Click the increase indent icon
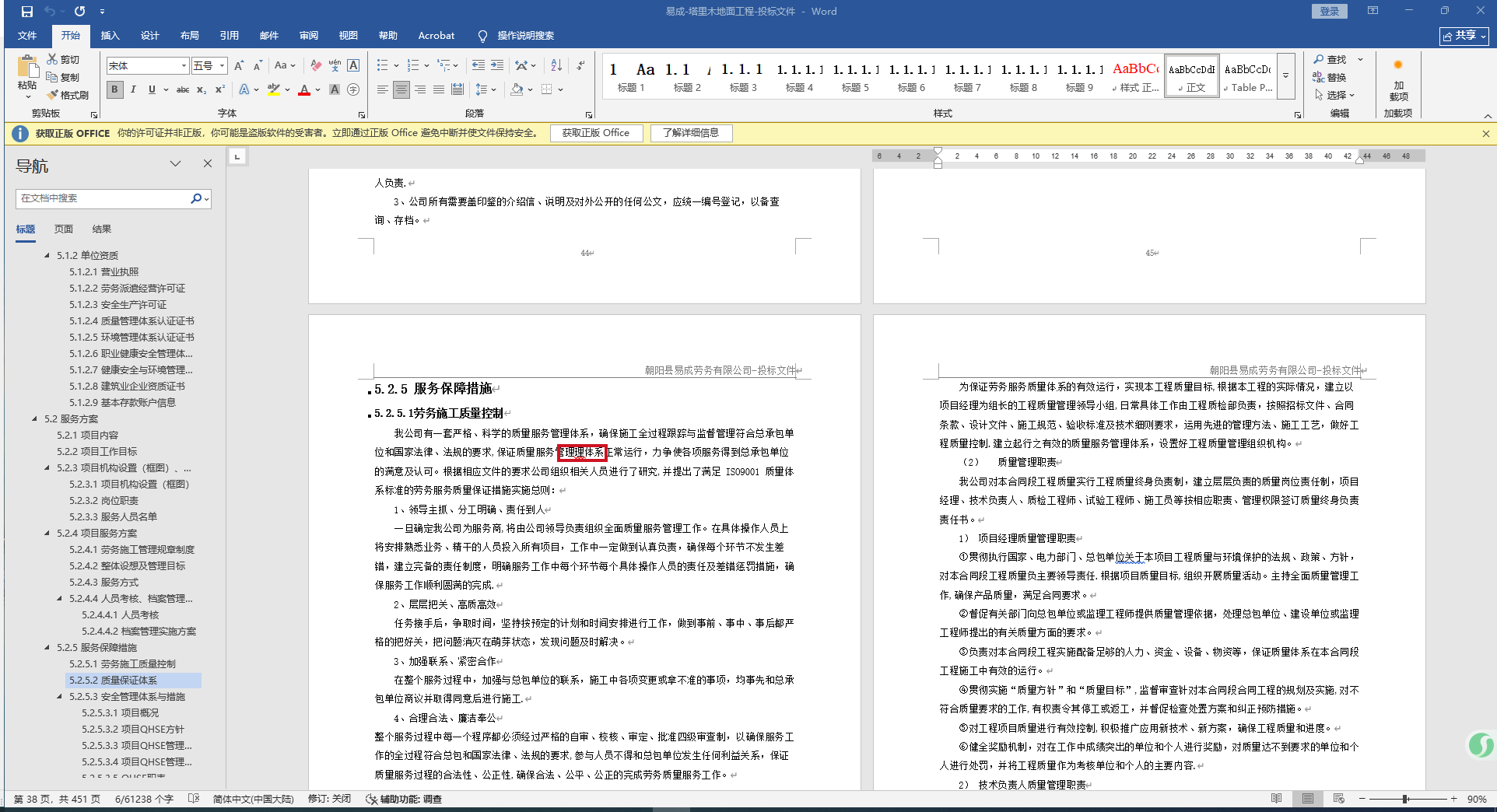This screenshot has height=812, width=1497. click(x=497, y=65)
